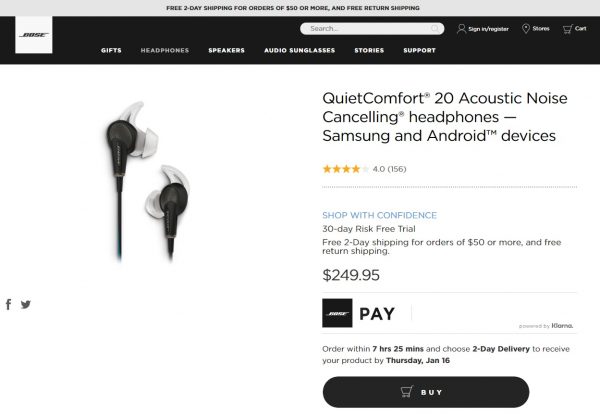The width and height of the screenshot is (600, 414).
Task: Click the search magnifier icon
Action: click(435, 29)
